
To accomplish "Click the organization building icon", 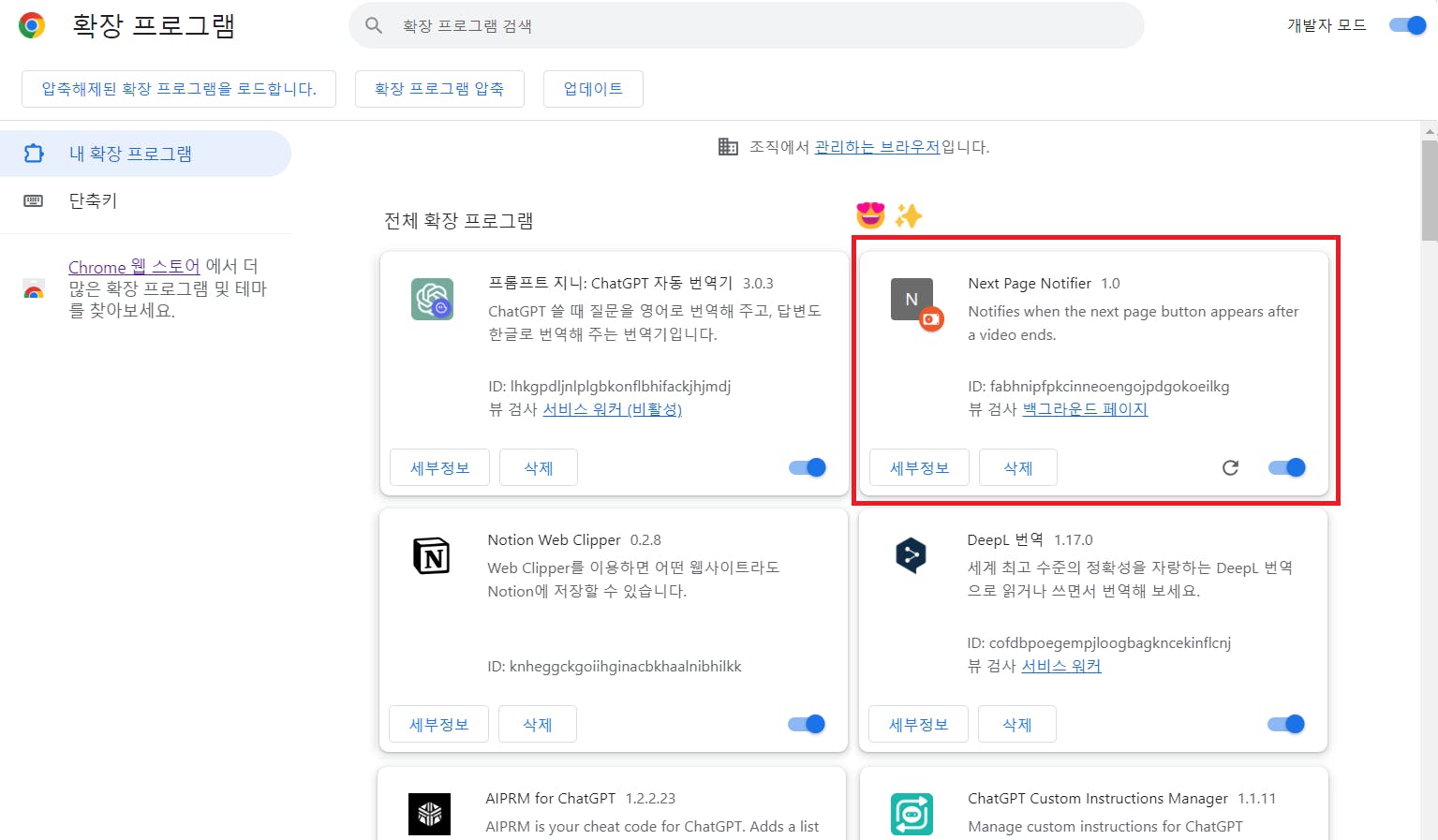I will click(728, 147).
